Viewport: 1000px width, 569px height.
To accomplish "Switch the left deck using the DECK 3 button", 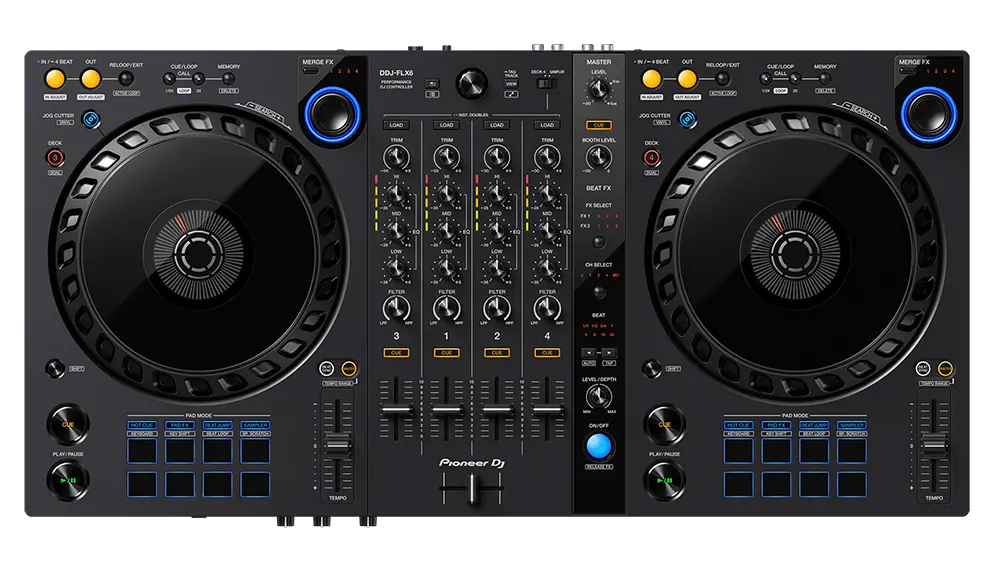I will point(55,158).
